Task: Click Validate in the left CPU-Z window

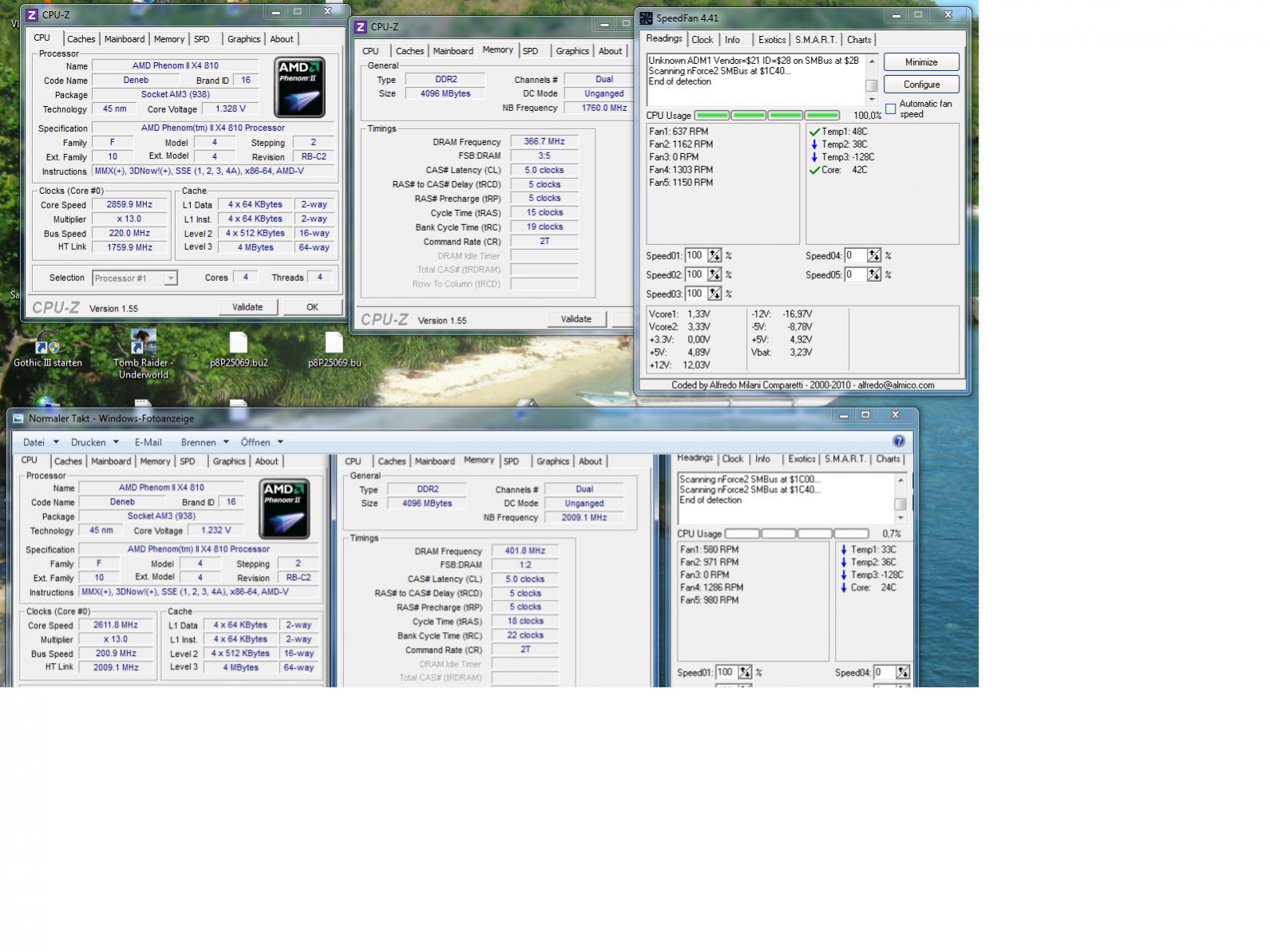Action: (247, 307)
